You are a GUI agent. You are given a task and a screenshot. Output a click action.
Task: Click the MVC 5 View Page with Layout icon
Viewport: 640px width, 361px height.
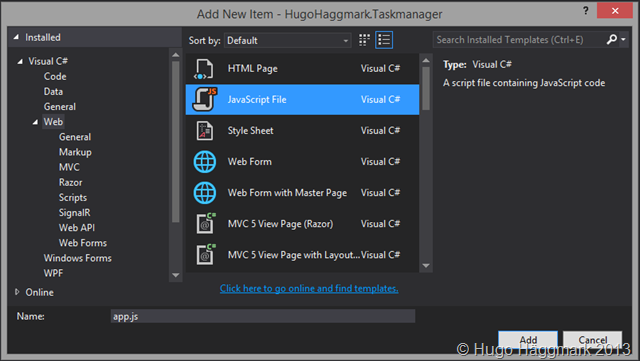[205, 254]
